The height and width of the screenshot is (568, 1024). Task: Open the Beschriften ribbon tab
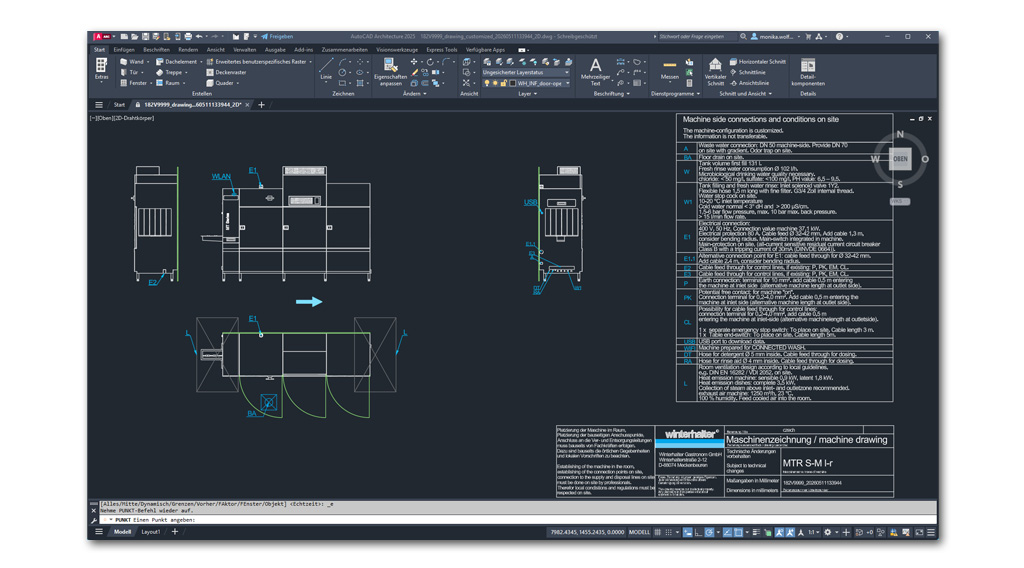156,50
